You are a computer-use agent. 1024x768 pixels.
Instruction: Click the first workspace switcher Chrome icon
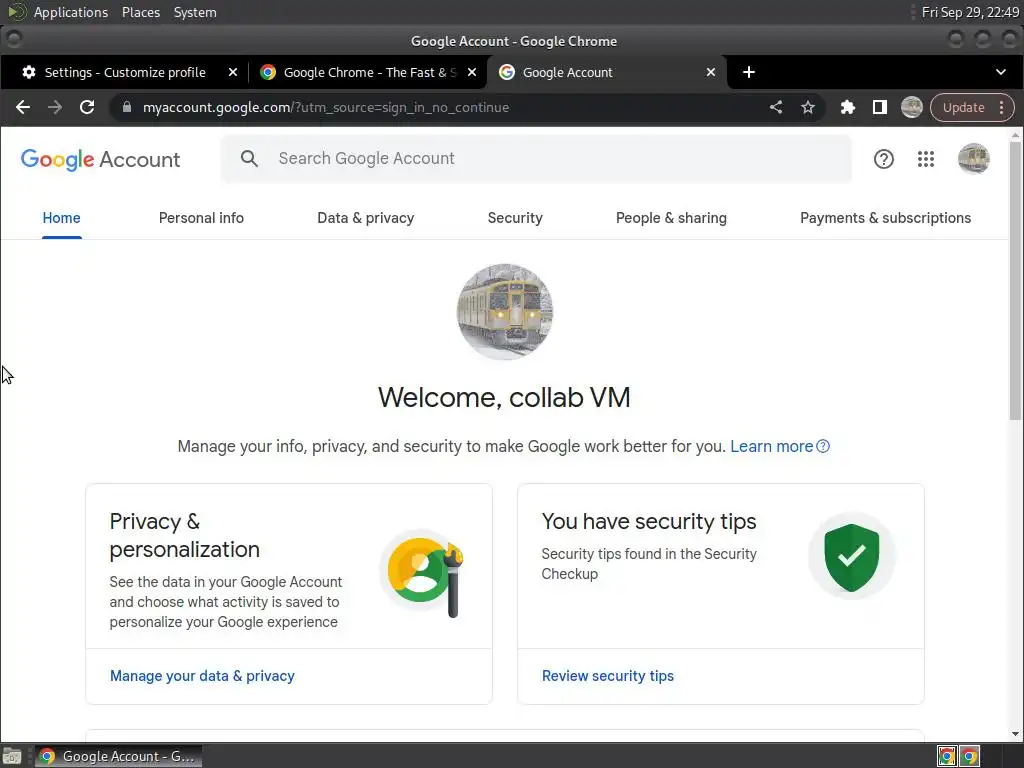click(948, 756)
